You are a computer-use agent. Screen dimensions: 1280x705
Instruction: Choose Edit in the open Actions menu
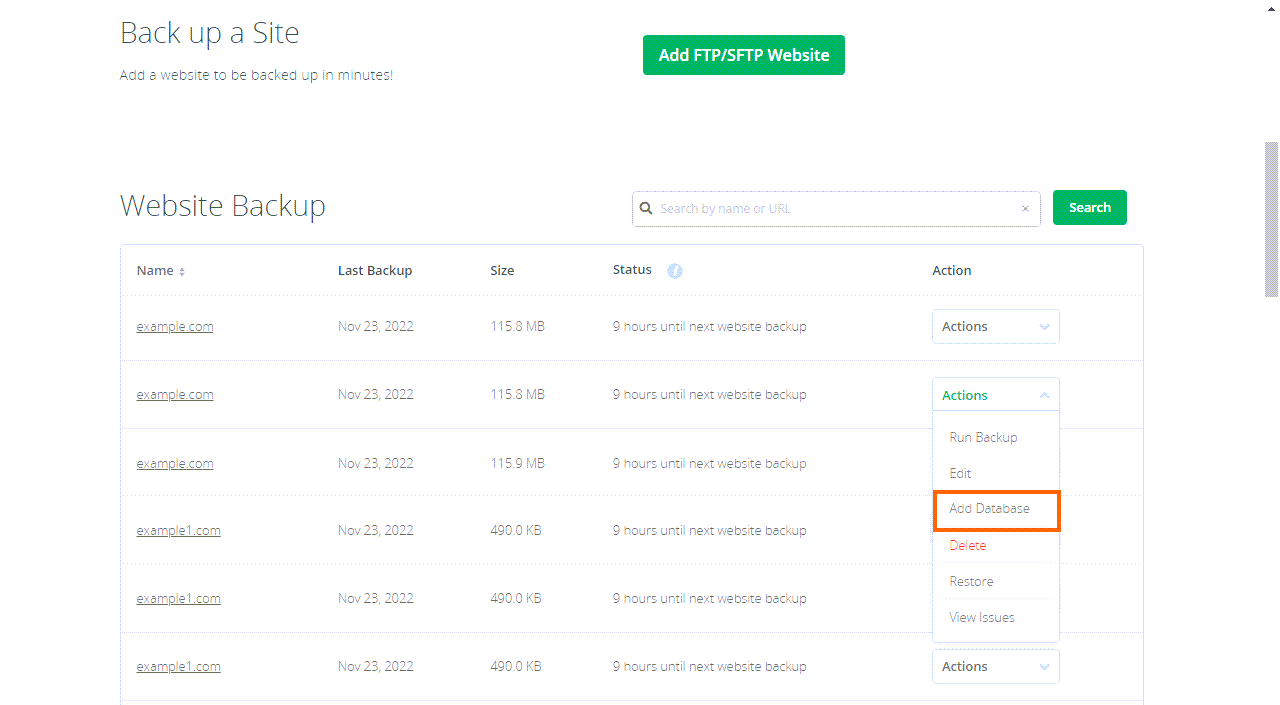point(960,473)
